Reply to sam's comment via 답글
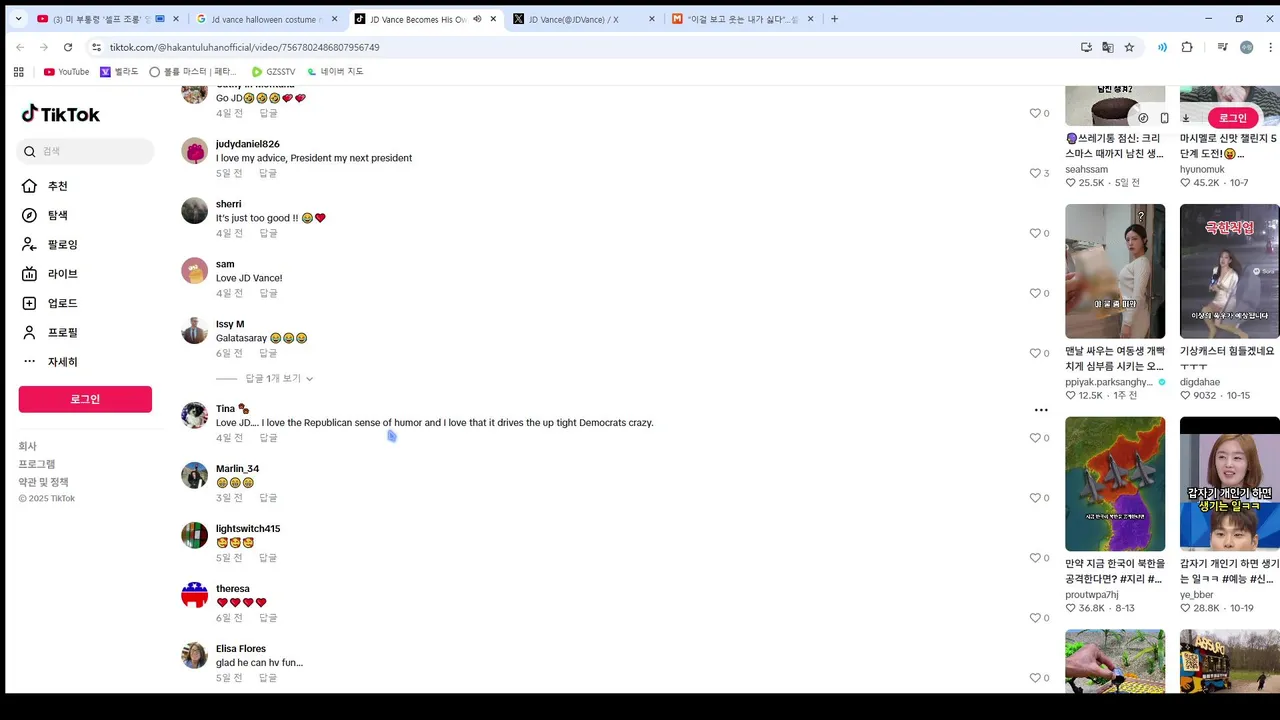Viewport: 1280px width, 720px height. [268, 293]
